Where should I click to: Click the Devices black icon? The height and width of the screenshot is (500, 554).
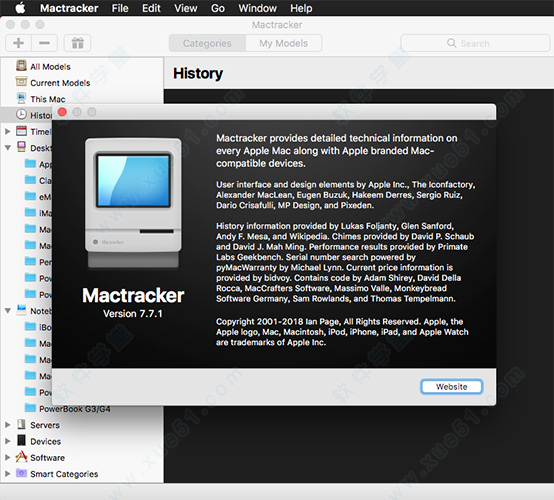pyautogui.click(x=22, y=440)
